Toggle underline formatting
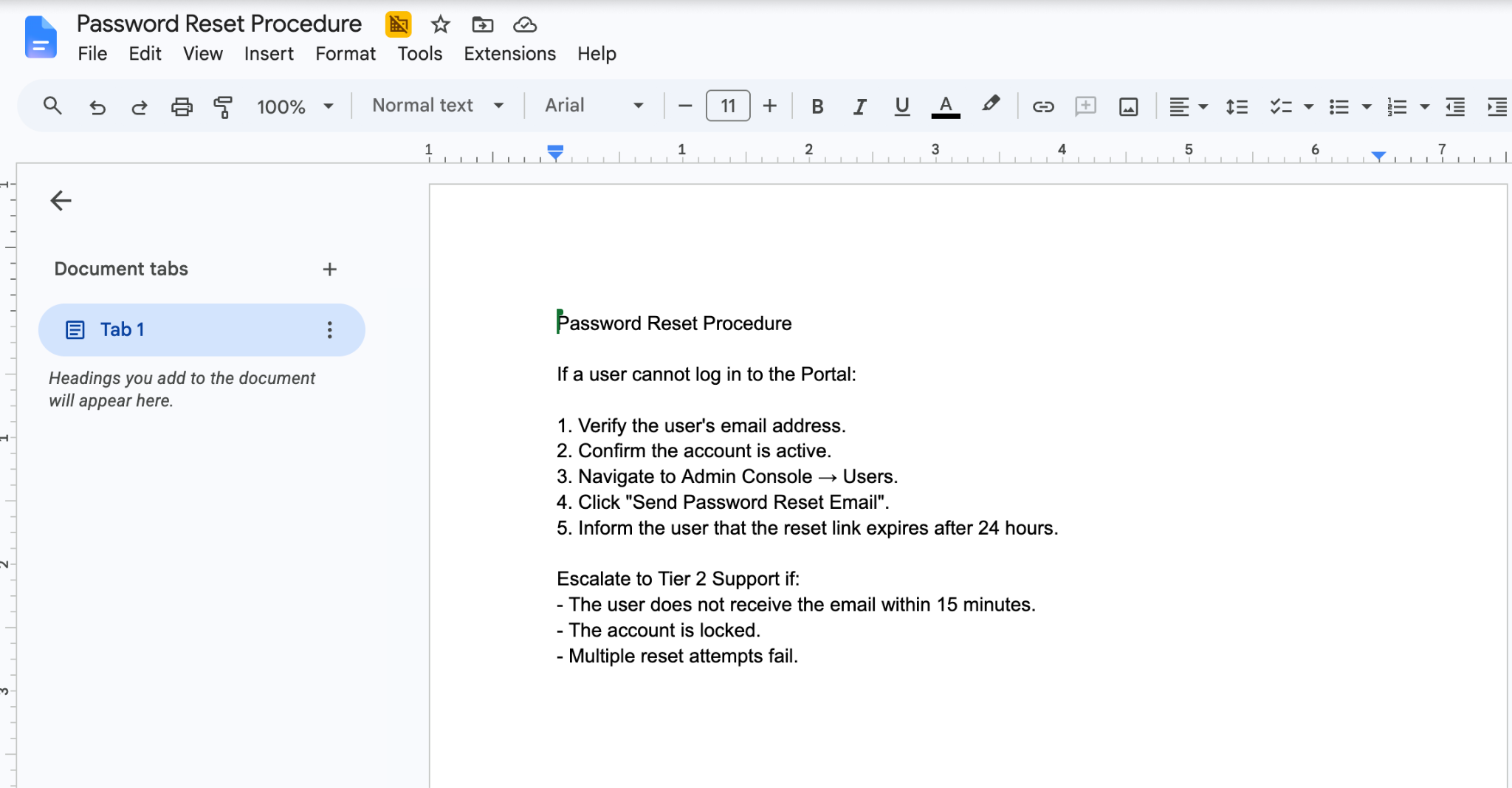The image size is (1512, 788). [x=901, y=106]
